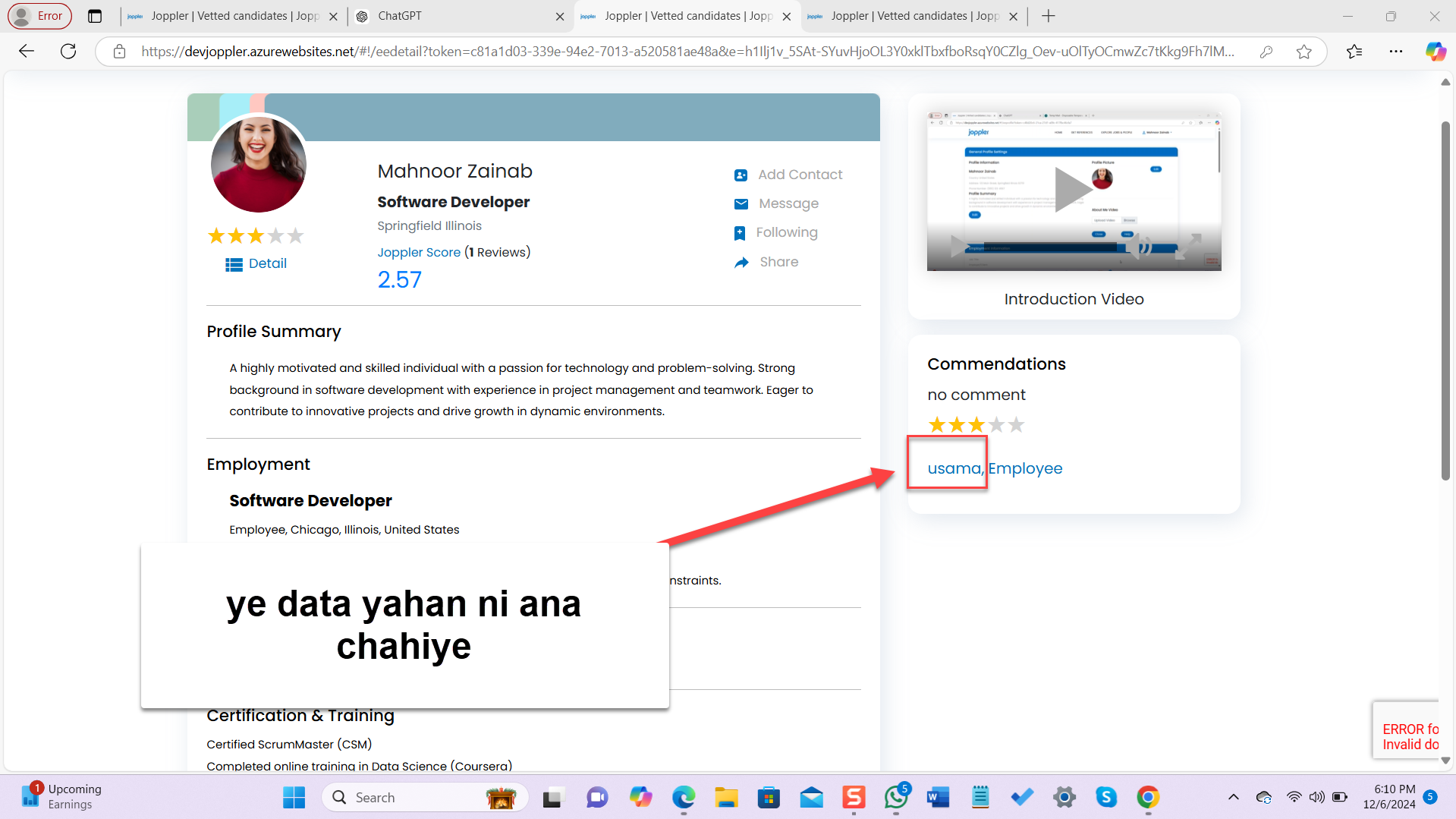Click the Share link
This screenshot has width=1456, height=819.
pos(778,262)
